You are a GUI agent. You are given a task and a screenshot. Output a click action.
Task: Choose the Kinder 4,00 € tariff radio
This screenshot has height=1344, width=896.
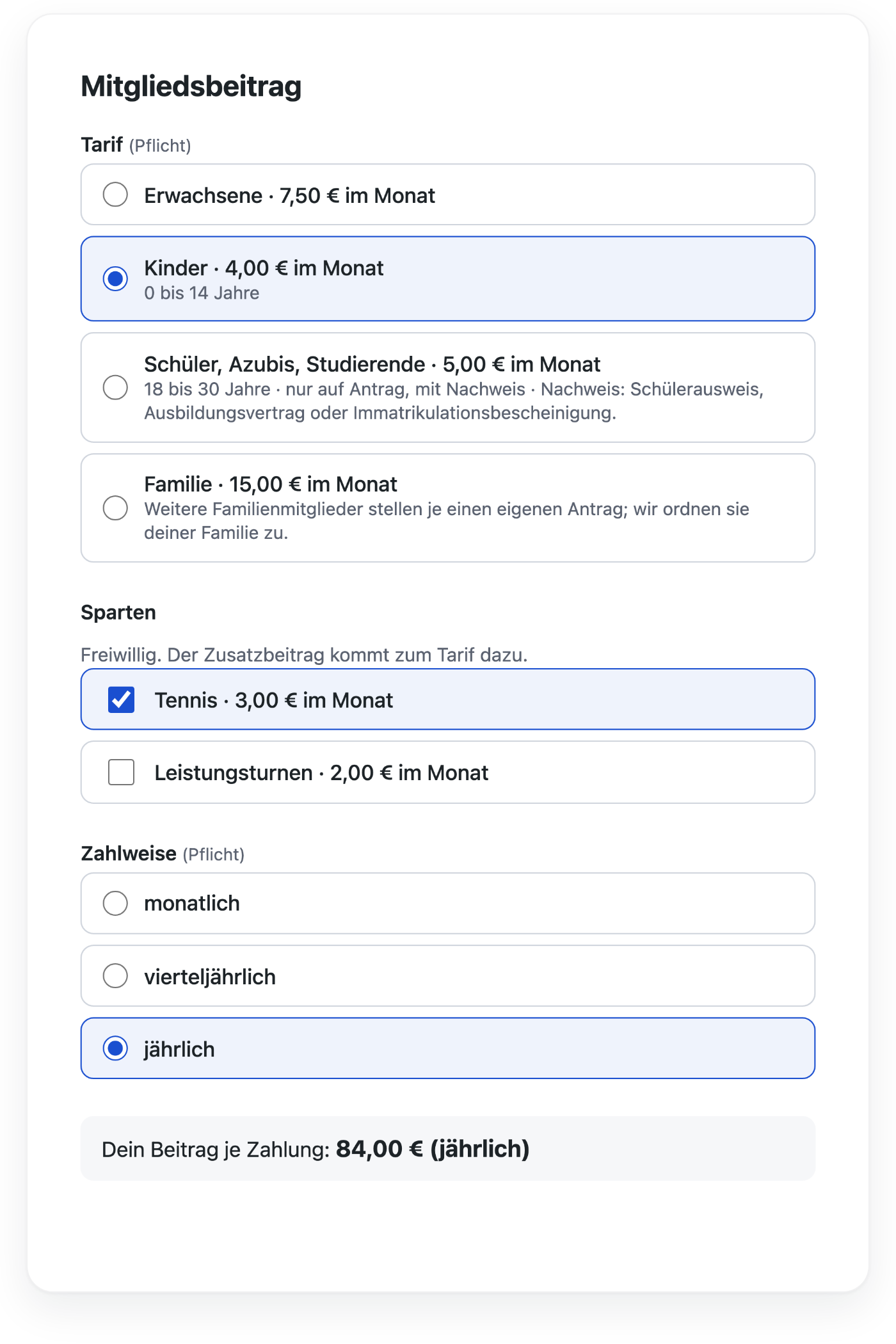click(x=115, y=279)
